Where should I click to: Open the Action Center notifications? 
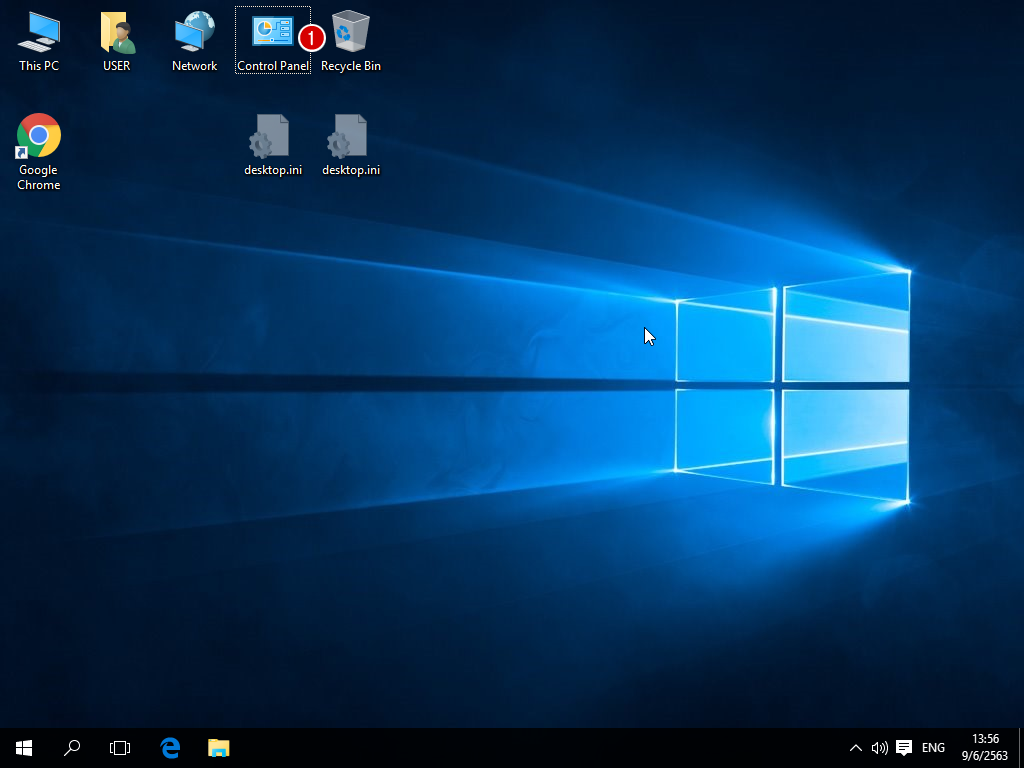(904, 747)
